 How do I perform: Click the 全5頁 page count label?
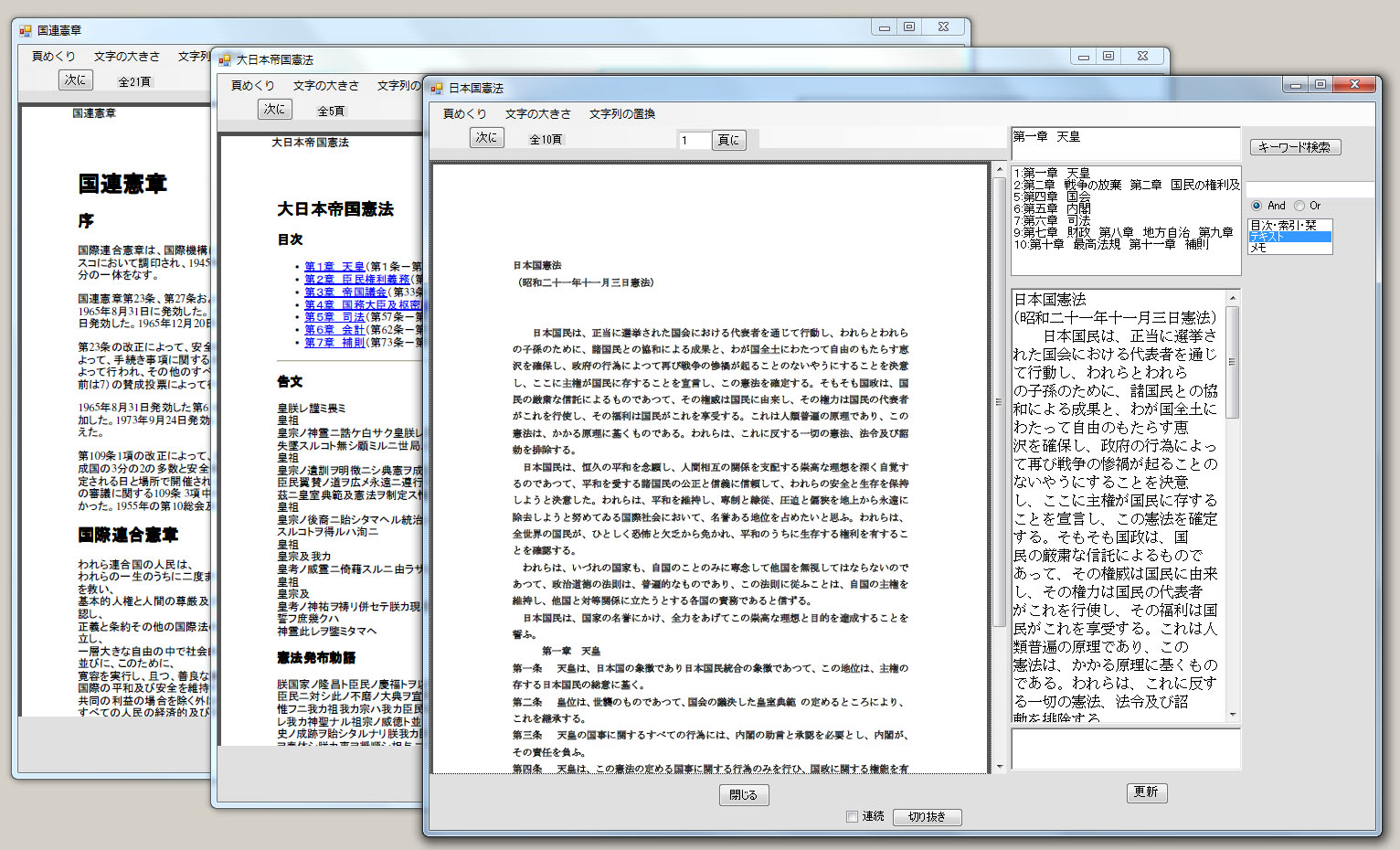click(331, 112)
